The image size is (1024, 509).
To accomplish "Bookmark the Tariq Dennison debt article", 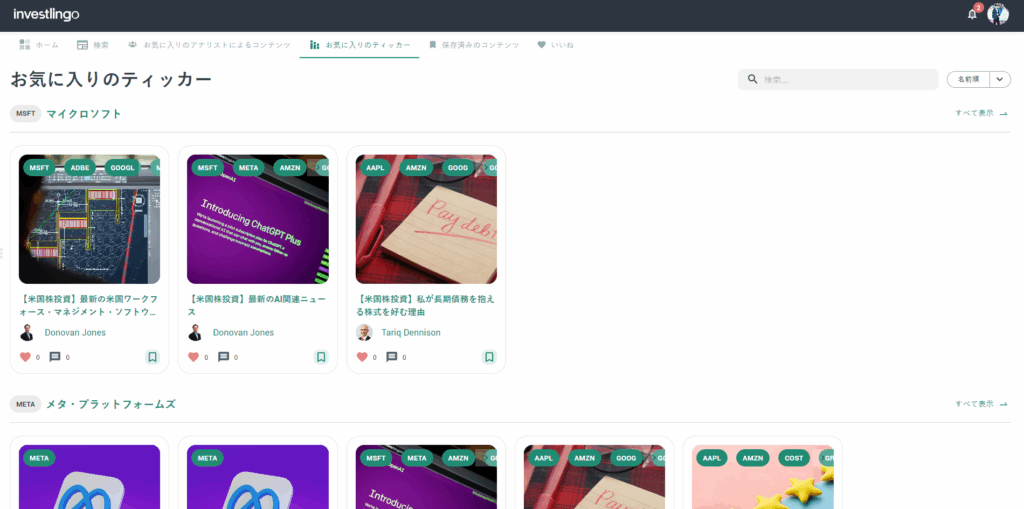I will (x=489, y=357).
